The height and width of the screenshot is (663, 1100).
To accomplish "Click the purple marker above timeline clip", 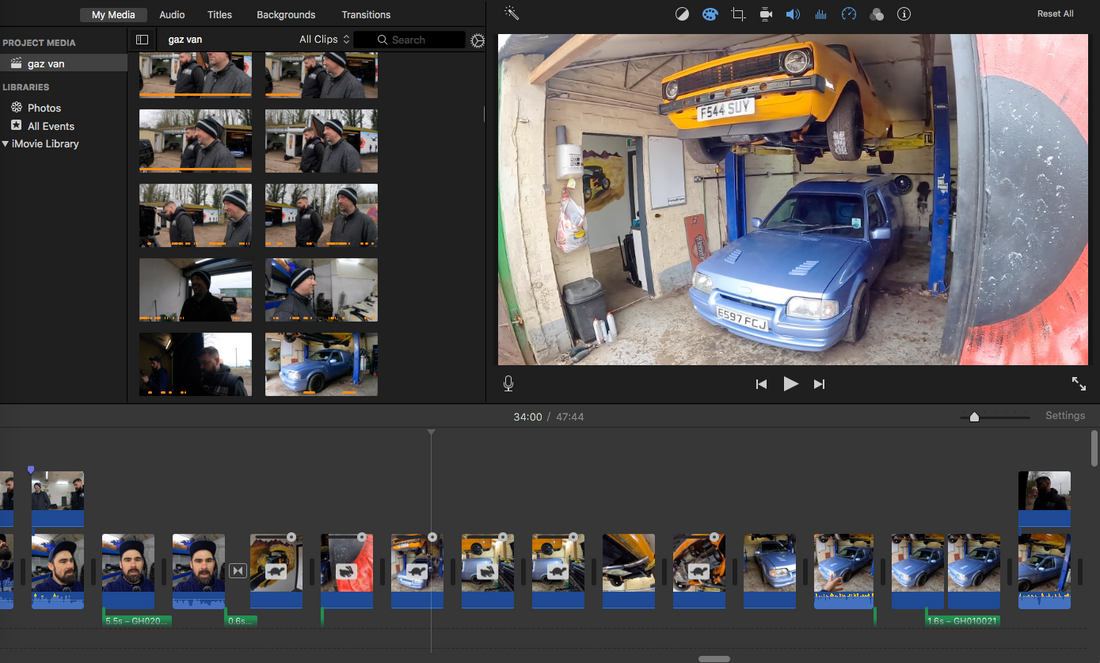I will tap(31, 469).
